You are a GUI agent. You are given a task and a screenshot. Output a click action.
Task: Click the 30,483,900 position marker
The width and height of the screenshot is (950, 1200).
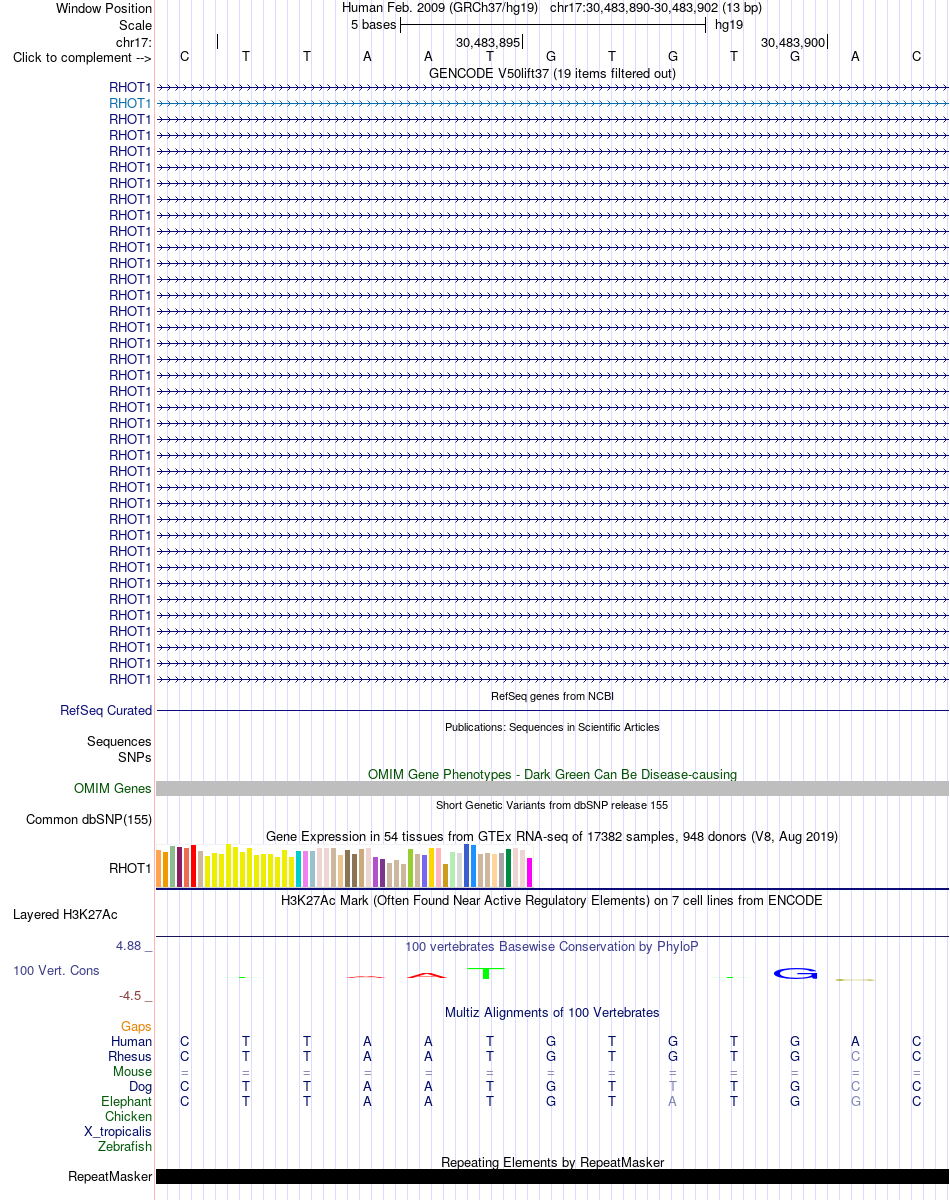click(x=793, y=42)
